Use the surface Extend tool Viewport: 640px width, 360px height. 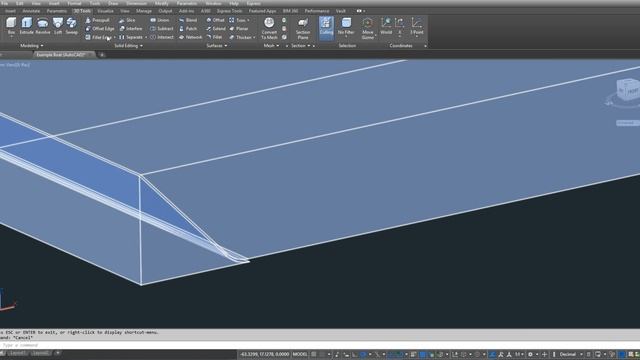(x=216, y=29)
